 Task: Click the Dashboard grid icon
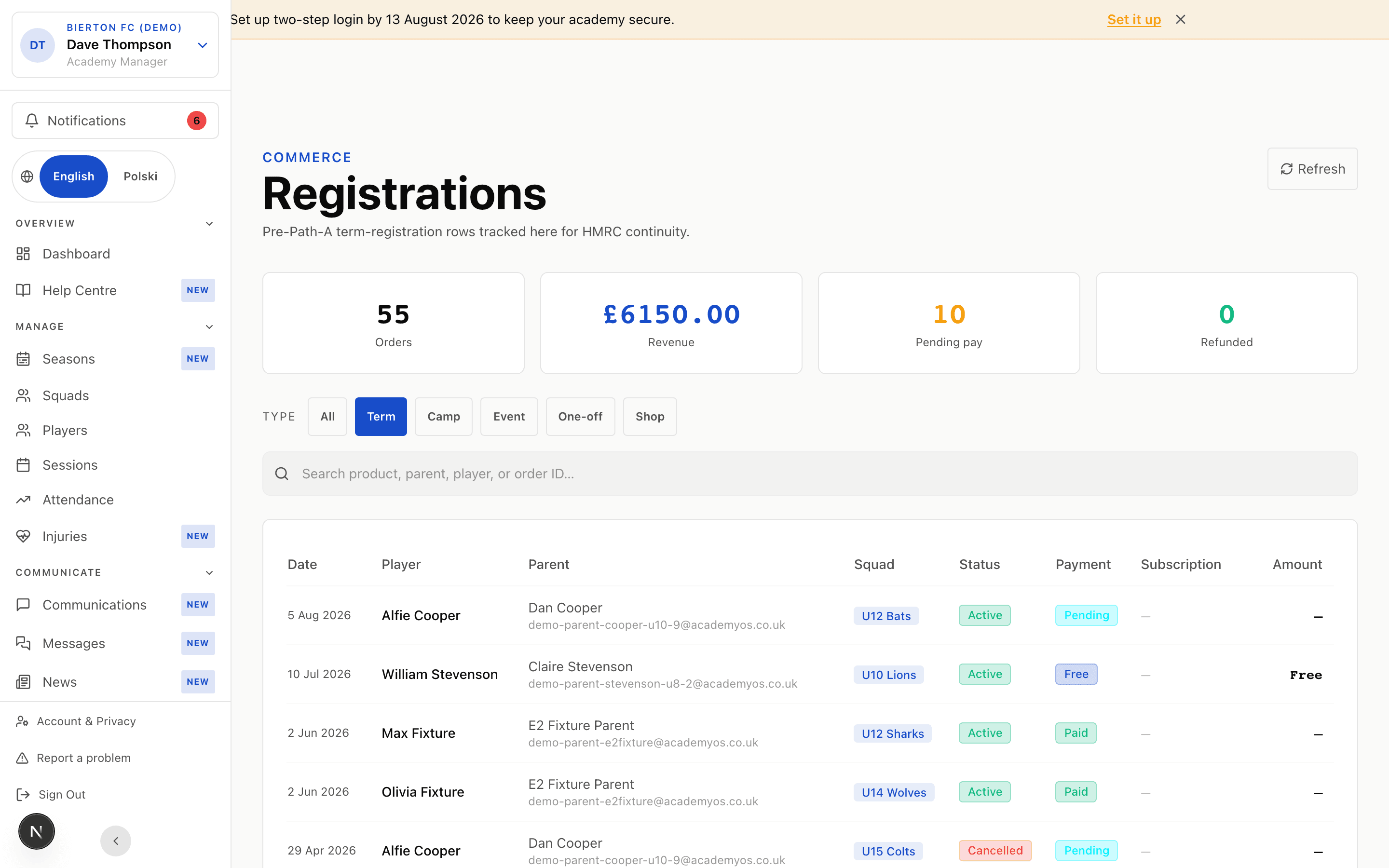coord(23,254)
